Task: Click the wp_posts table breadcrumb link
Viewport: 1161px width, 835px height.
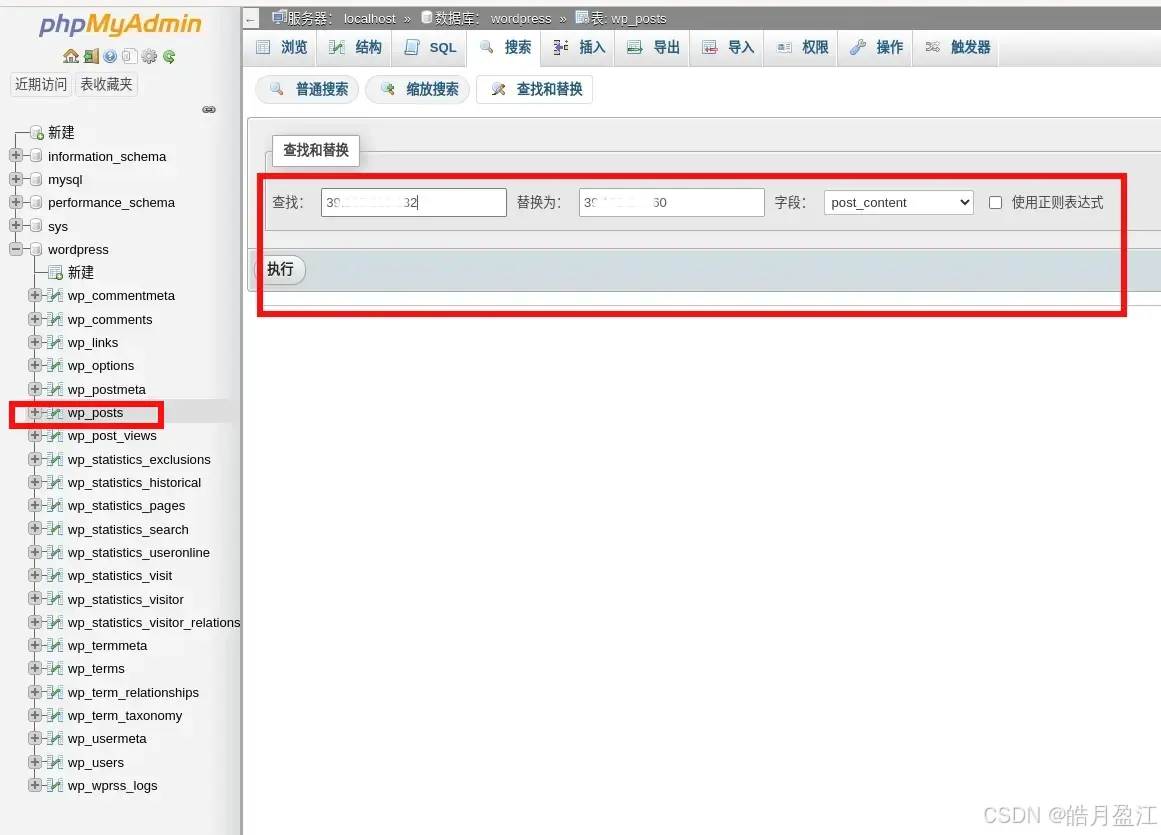Action: 638,19
